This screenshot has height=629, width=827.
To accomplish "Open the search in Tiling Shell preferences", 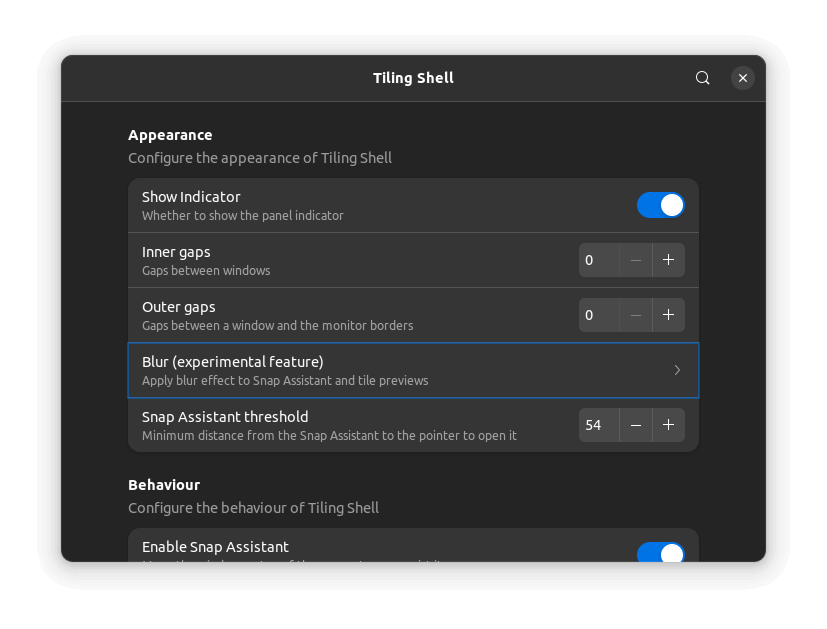I will point(702,77).
